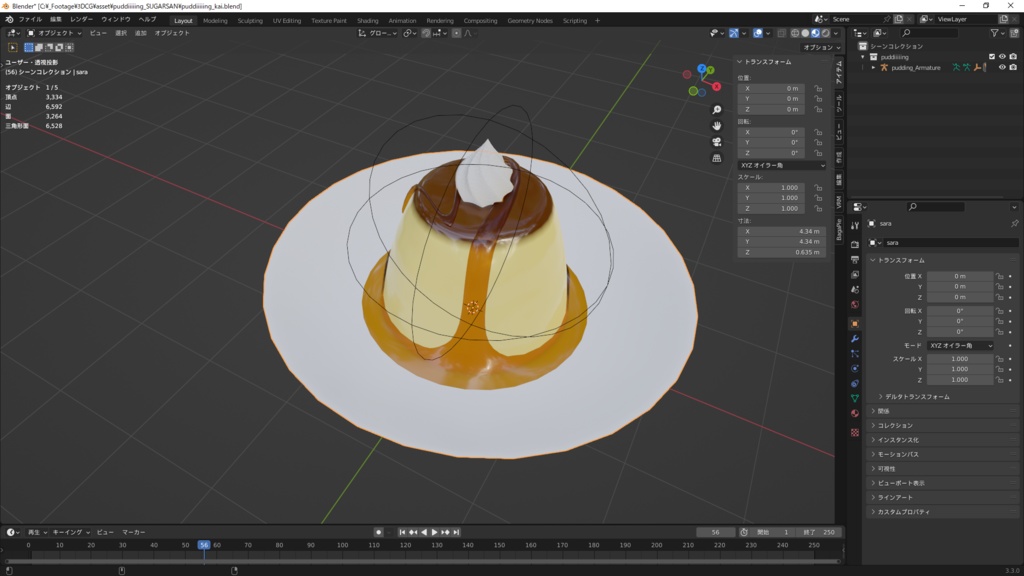Switch to the Sculpting workspace tab
Screen dimensions: 1024x576
point(250,20)
